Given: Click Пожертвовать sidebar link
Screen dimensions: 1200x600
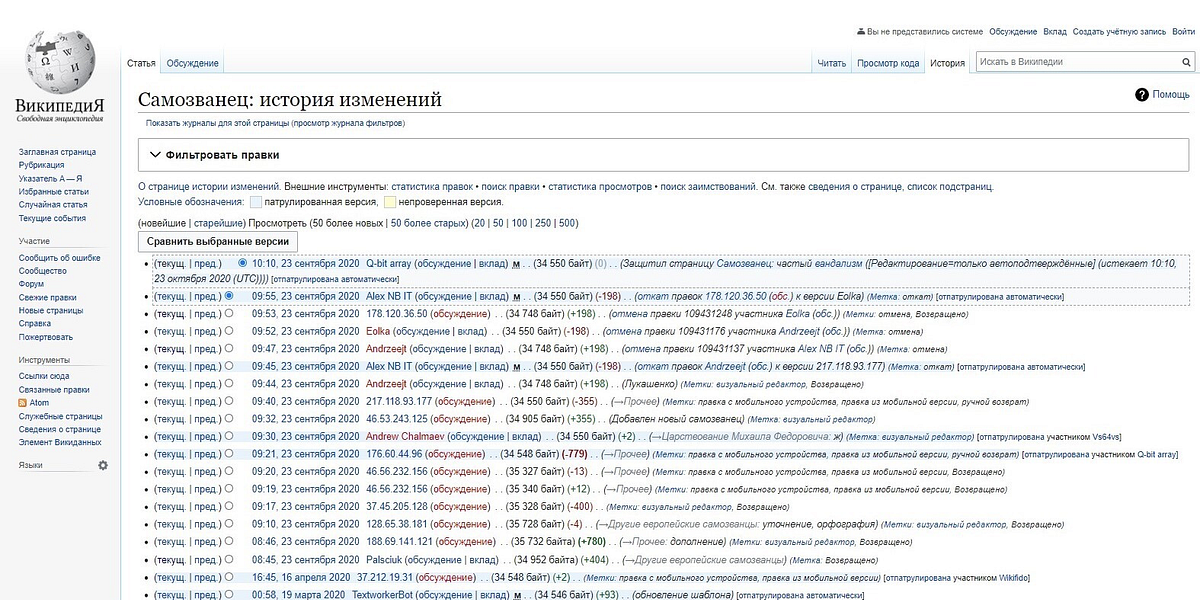Looking at the screenshot, I should point(46,337).
